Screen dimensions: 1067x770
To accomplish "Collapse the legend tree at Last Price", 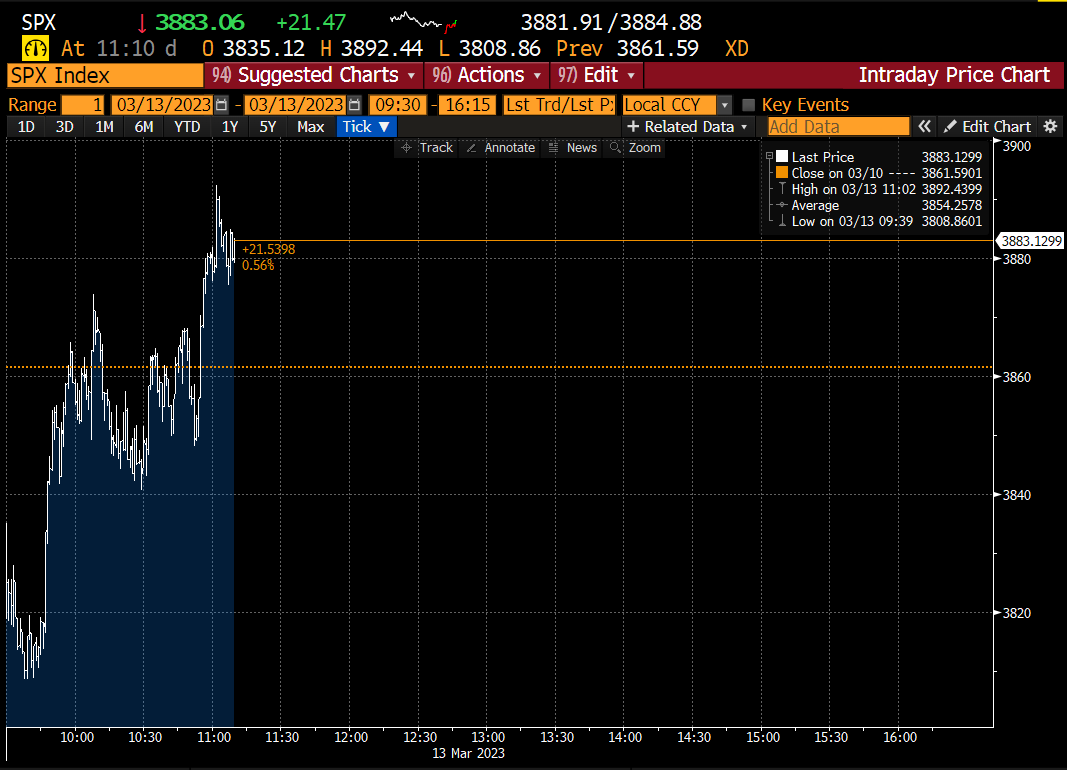I will click(768, 156).
